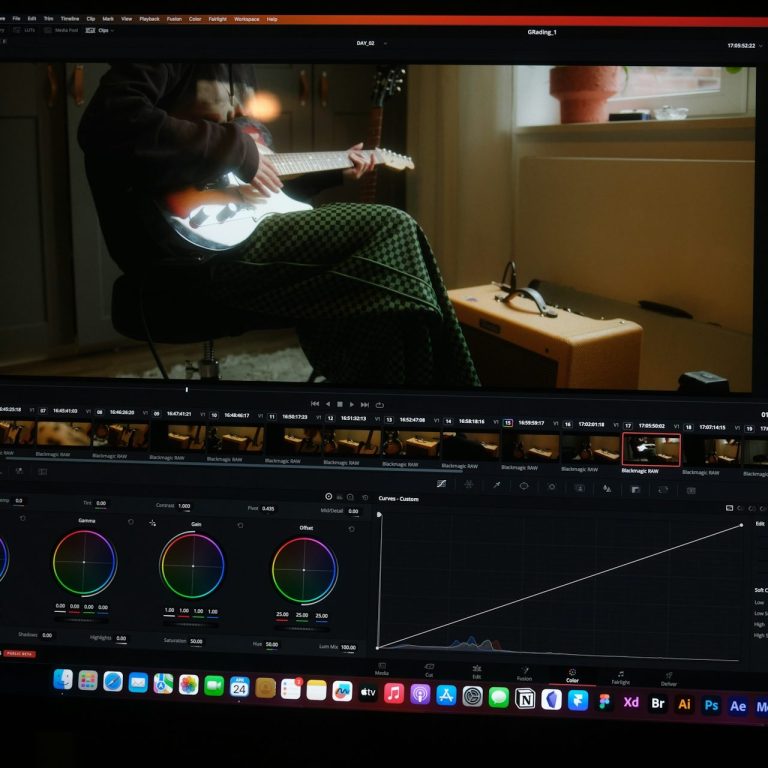The image size is (768, 768).
Task: Open the Color Warper palette icon
Action: [469, 484]
